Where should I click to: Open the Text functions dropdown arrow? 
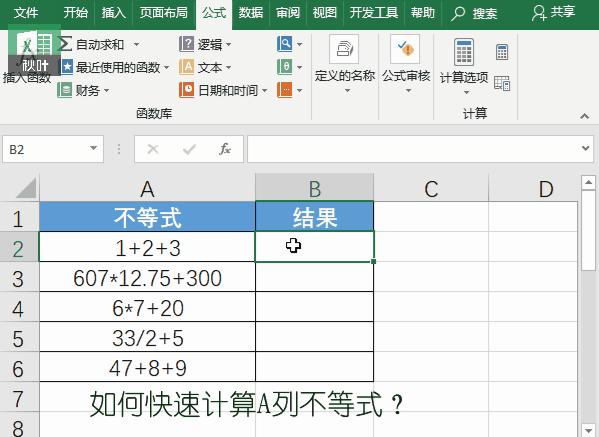point(228,68)
